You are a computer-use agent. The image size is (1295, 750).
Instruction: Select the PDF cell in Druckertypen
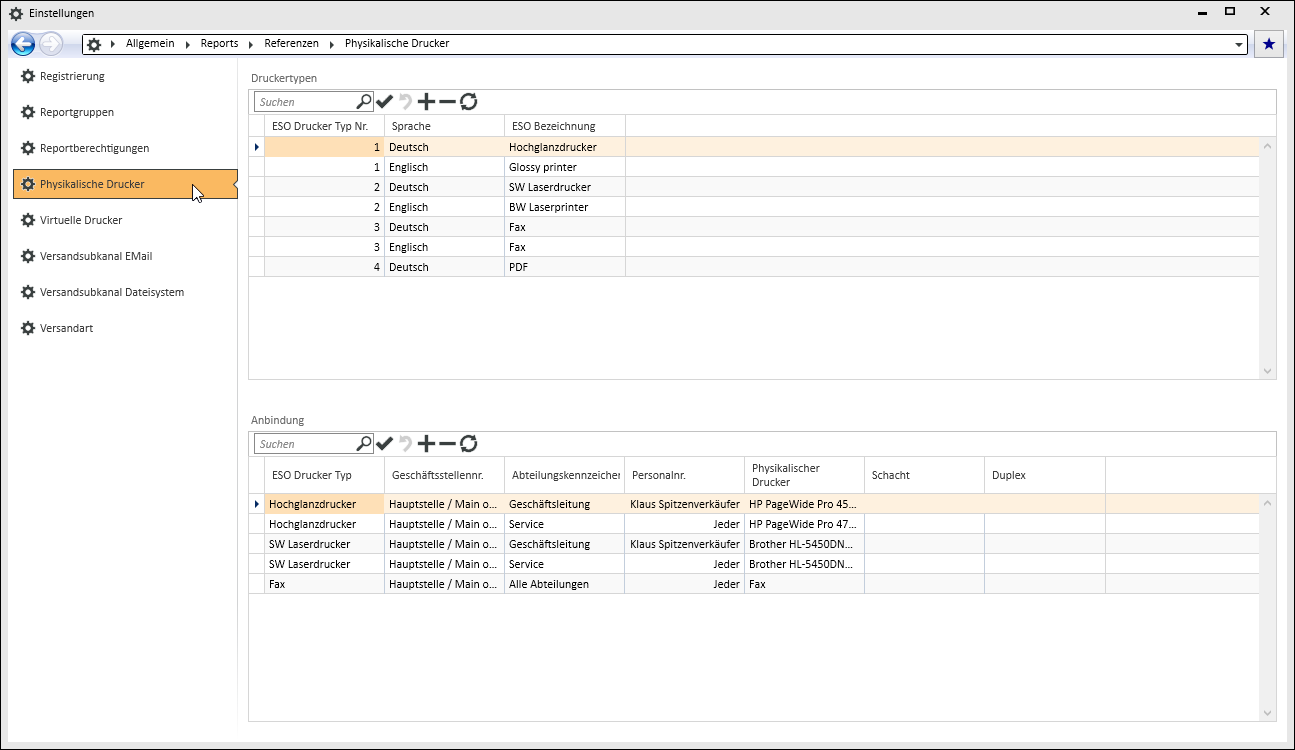point(565,267)
